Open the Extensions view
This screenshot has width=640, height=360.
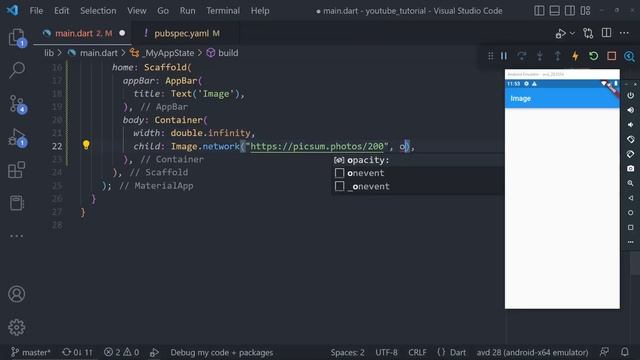17,170
